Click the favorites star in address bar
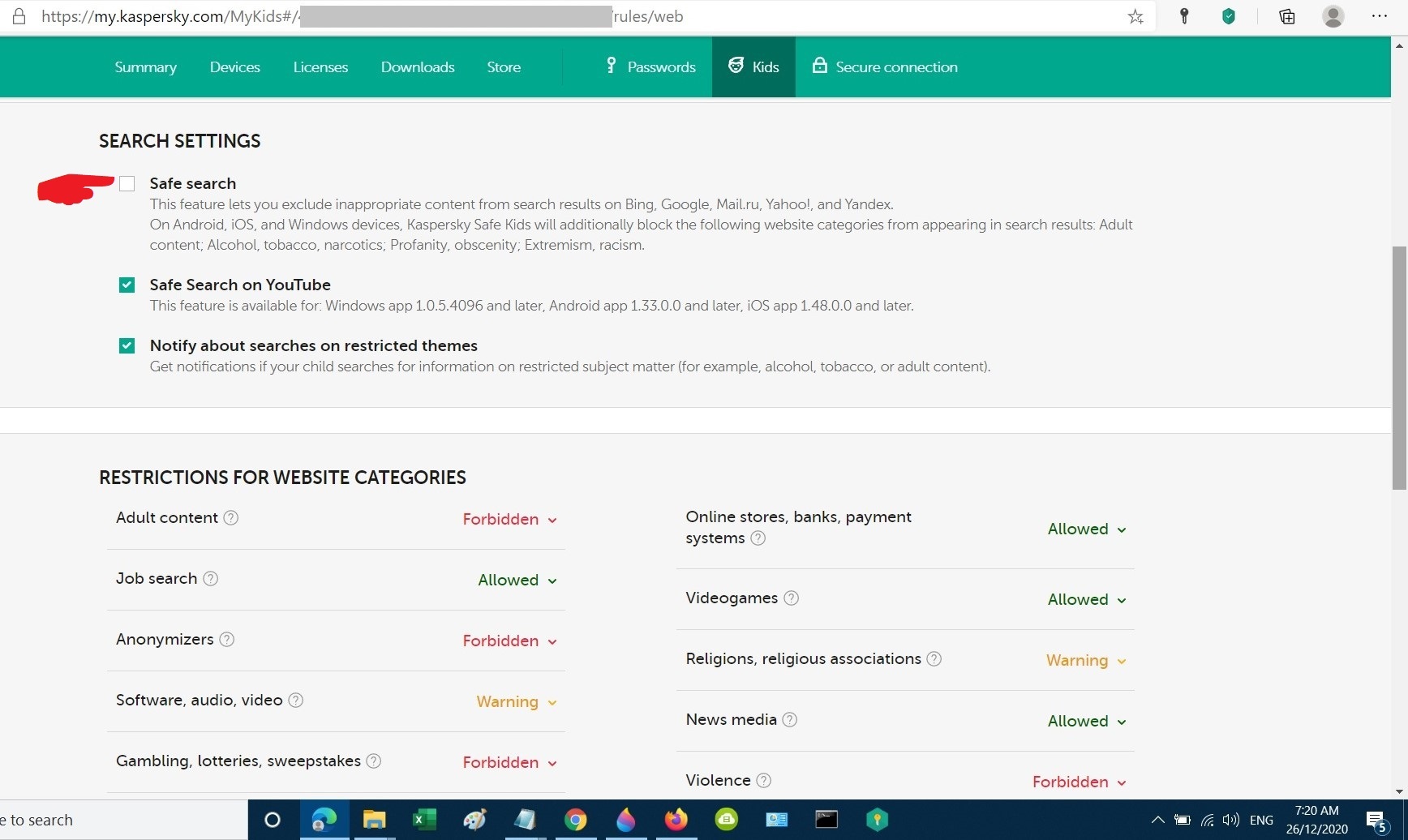Viewport: 1408px width, 840px height. click(1135, 17)
